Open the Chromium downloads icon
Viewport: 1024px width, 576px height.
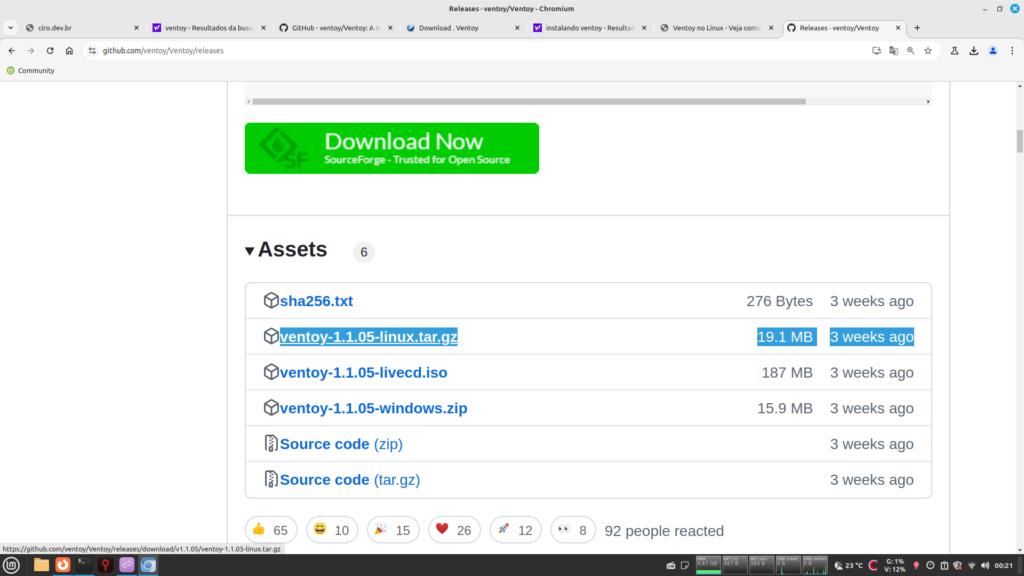point(973,50)
